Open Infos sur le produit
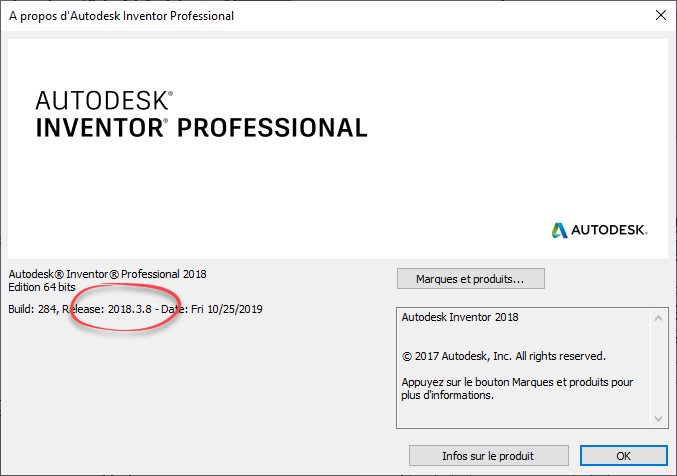Image resolution: width=677 pixels, height=476 pixels. click(488, 456)
